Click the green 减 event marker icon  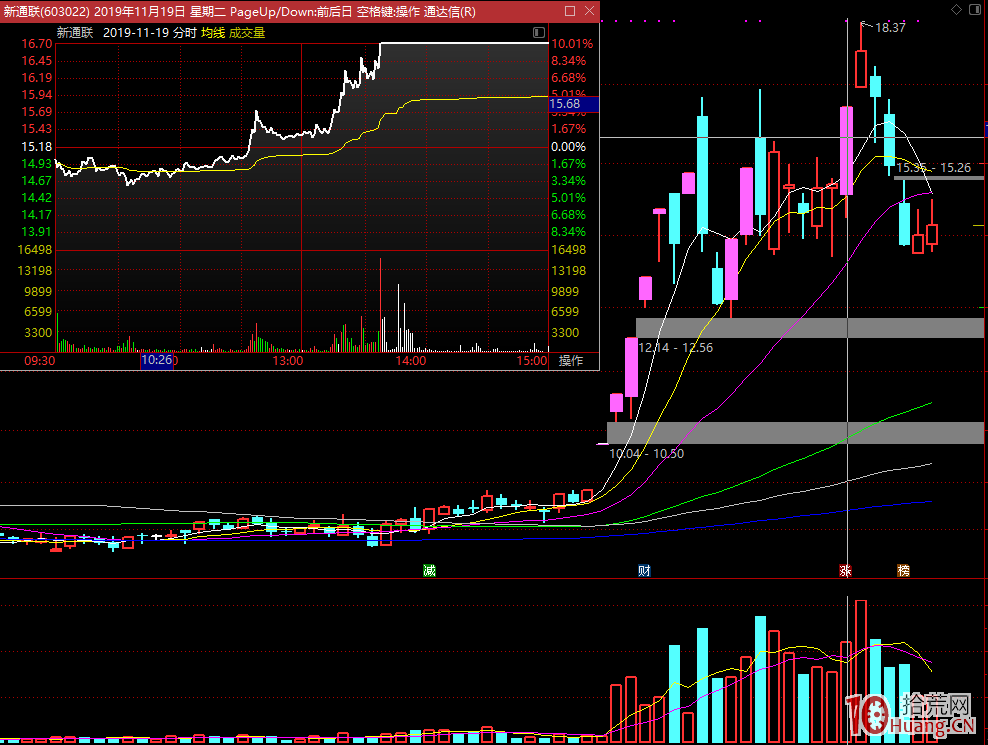tap(429, 571)
